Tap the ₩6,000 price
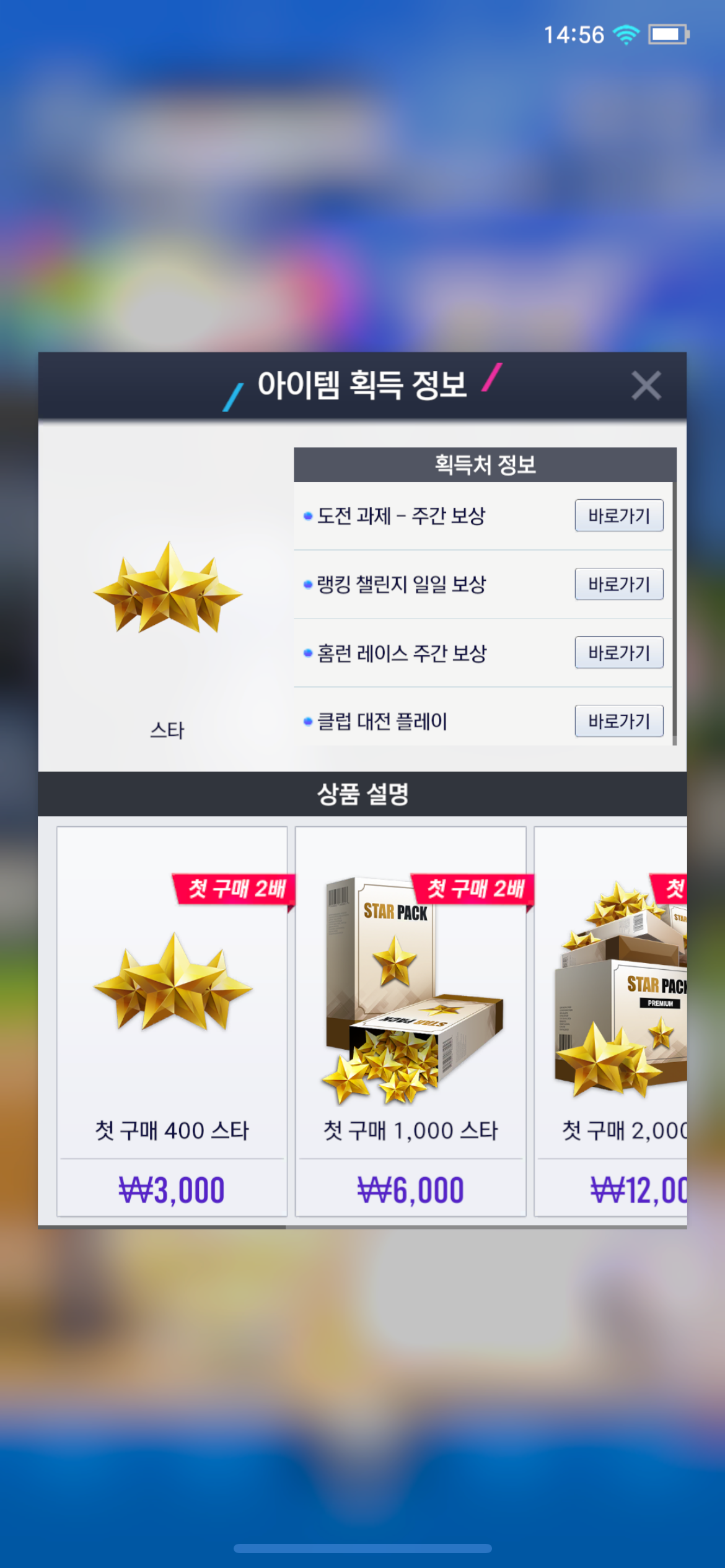The height and width of the screenshot is (1568, 725). [x=411, y=1190]
